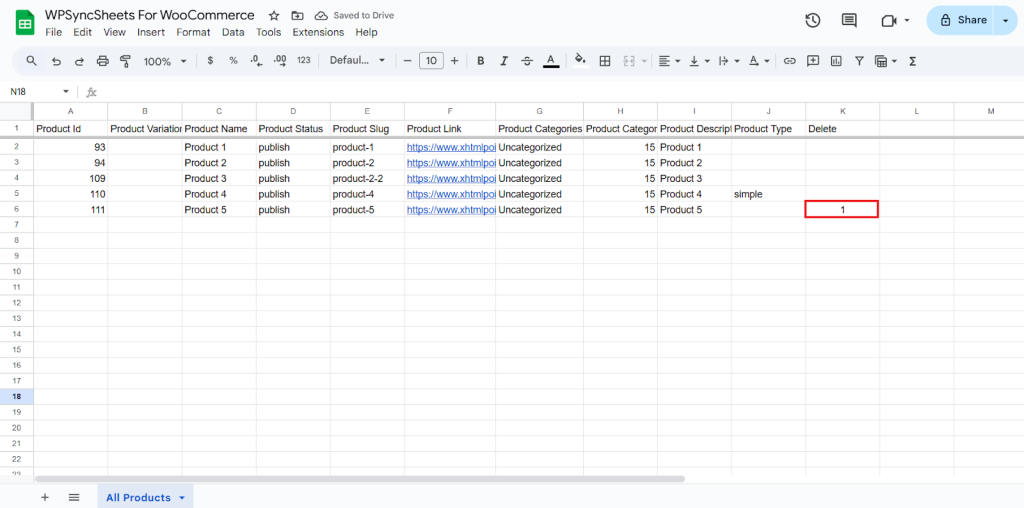Open text wrapping dropdown

728,61
